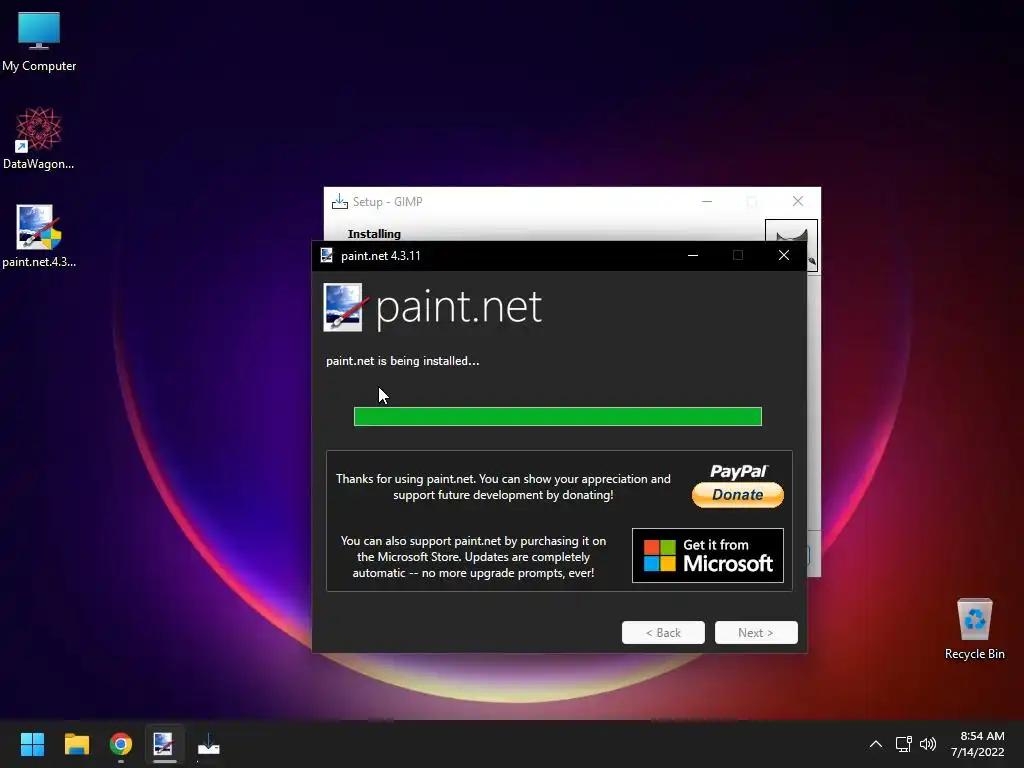Click 'paint.net is being installed...' text
The height and width of the screenshot is (768, 1024).
[402, 361]
